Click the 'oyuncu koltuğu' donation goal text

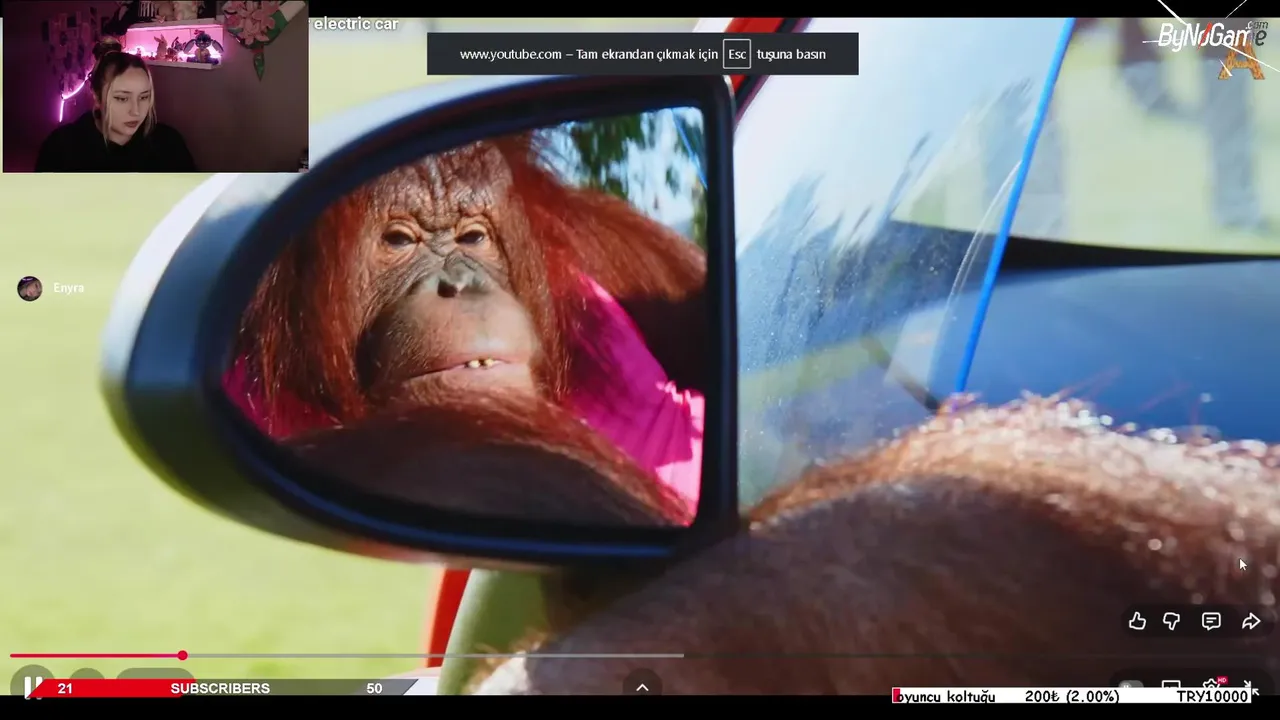coord(946,696)
